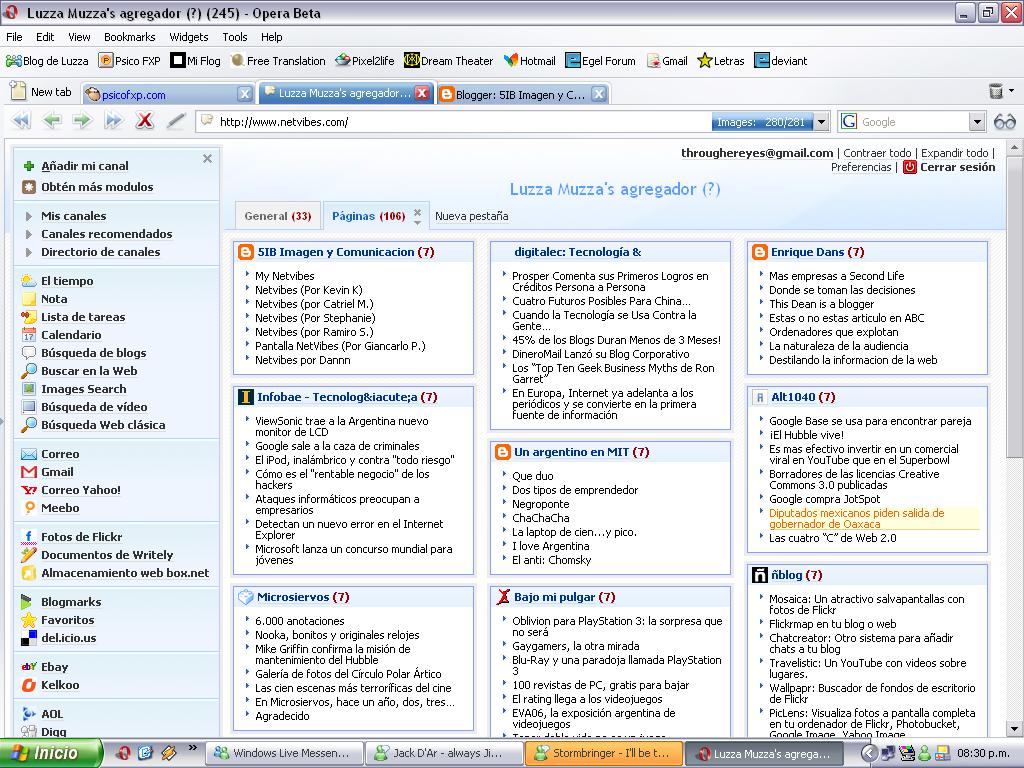1024x768 pixels.
Task: Open the dropdown arrow beside the trash icon
Action: pyautogui.click(x=1012, y=91)
